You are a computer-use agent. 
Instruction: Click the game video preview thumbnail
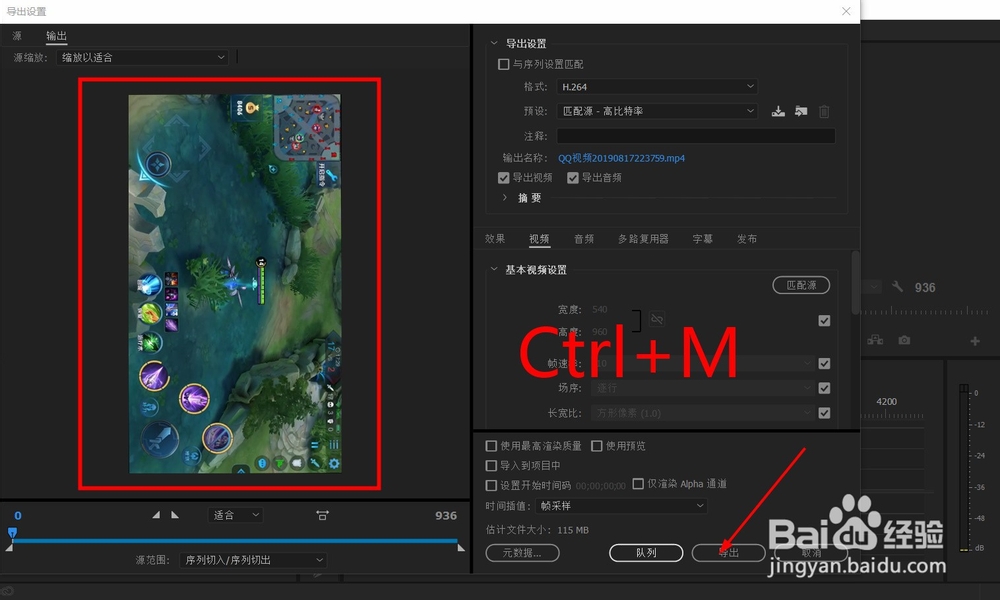(235, 284)
